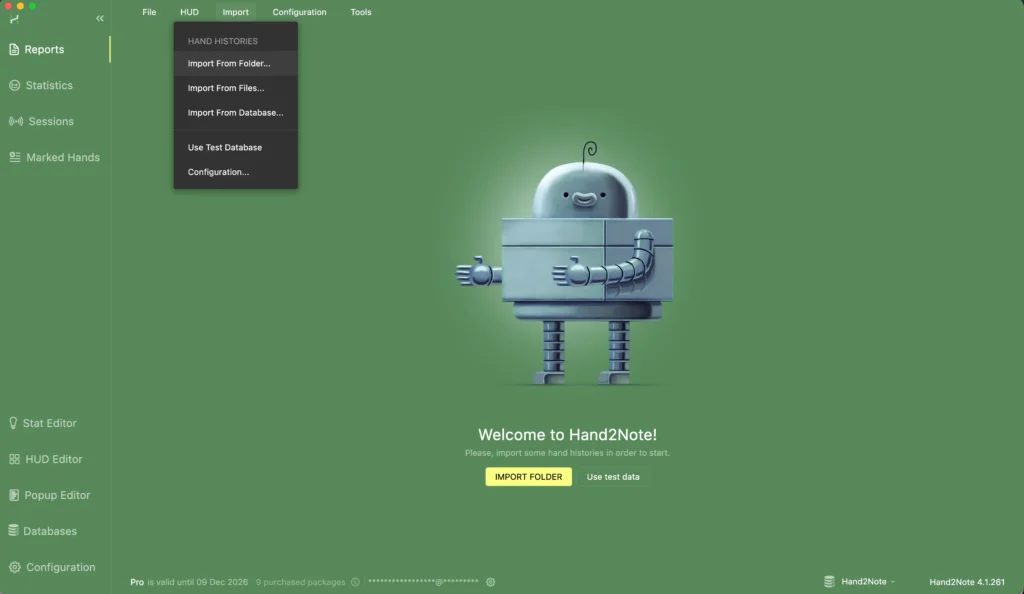Open the HUD menu
This screenshot has width=1024, height=594.
pyautogui.click(x=189, y=12)
